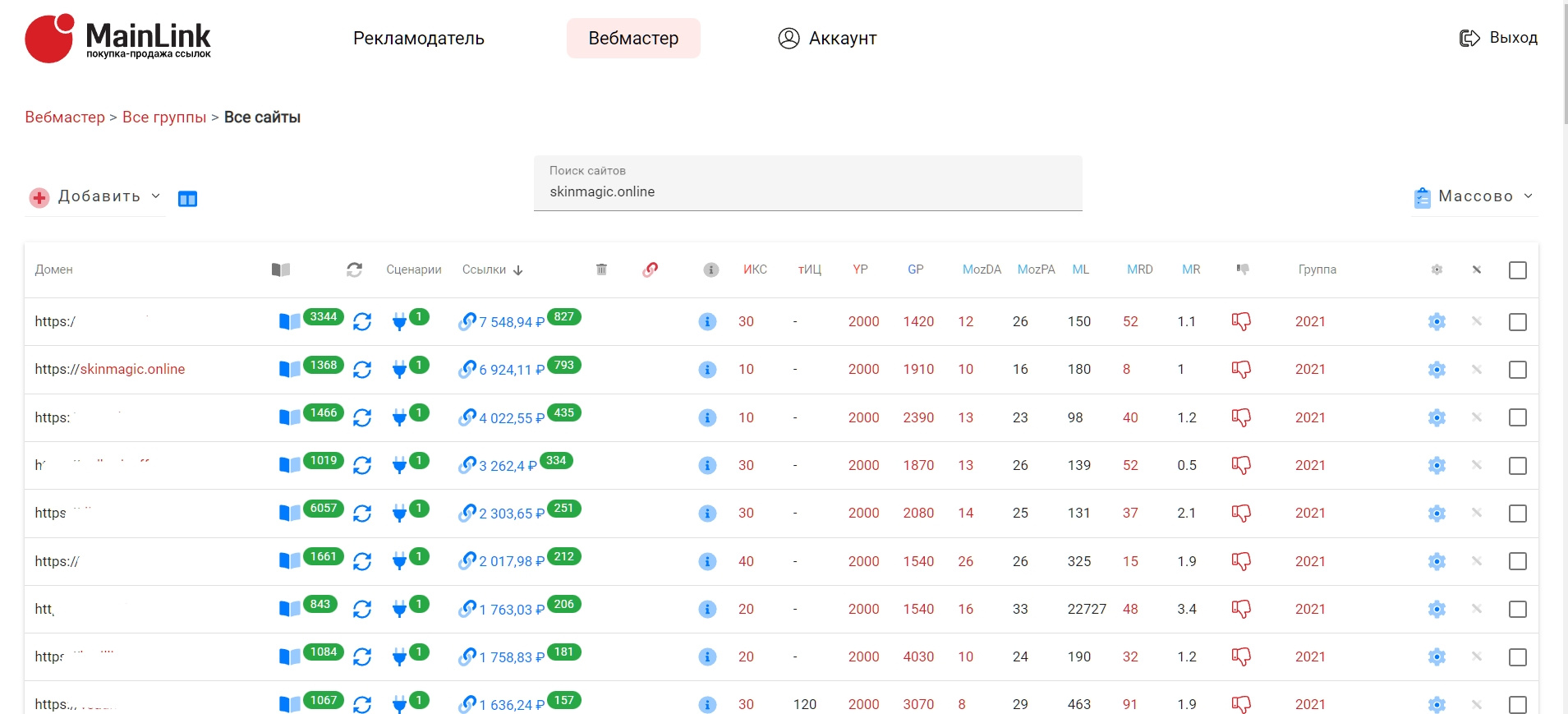Sort by the Группа column header
Screen dimensions: 1568x714
1317,269
